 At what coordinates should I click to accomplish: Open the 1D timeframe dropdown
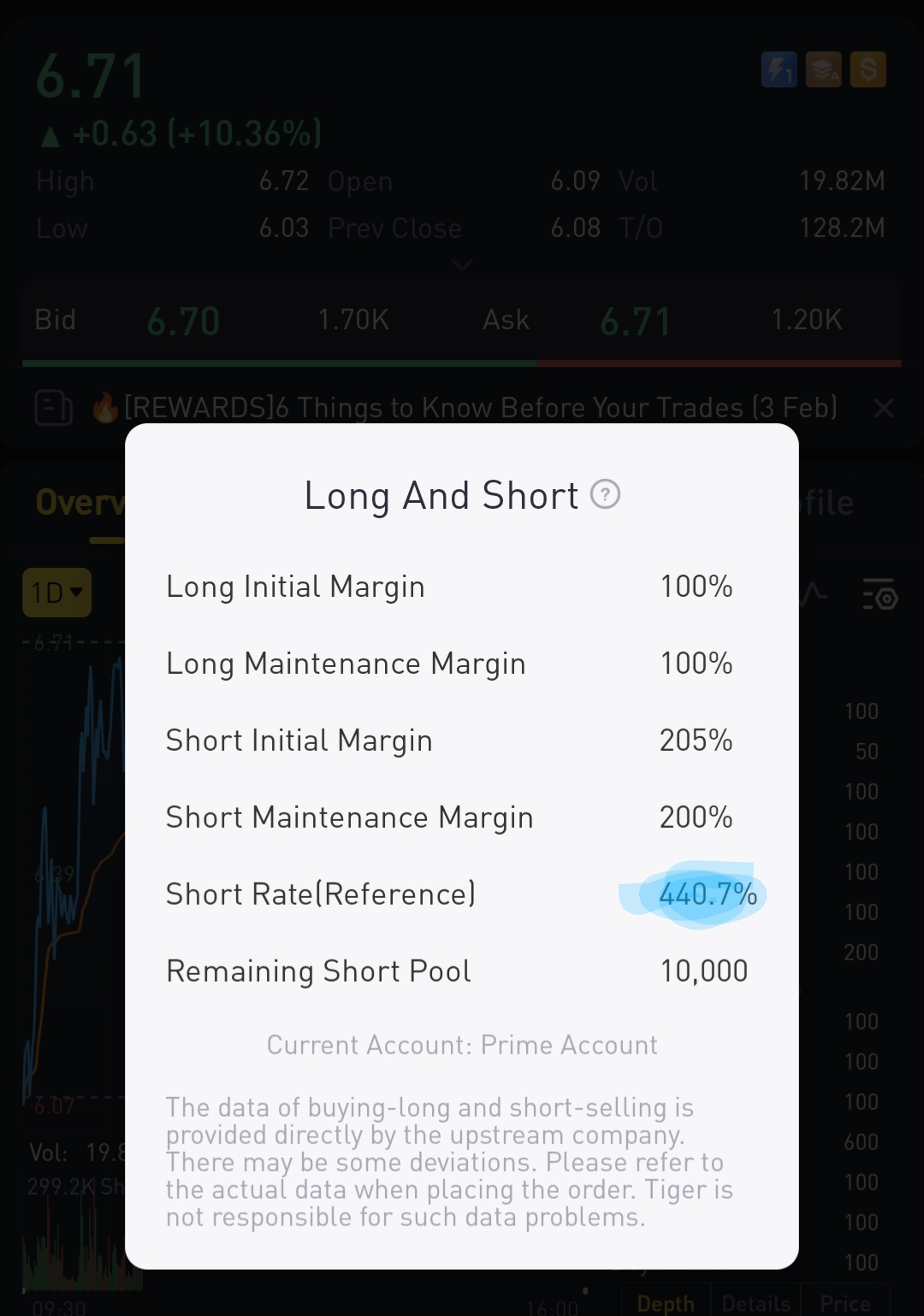56,593
